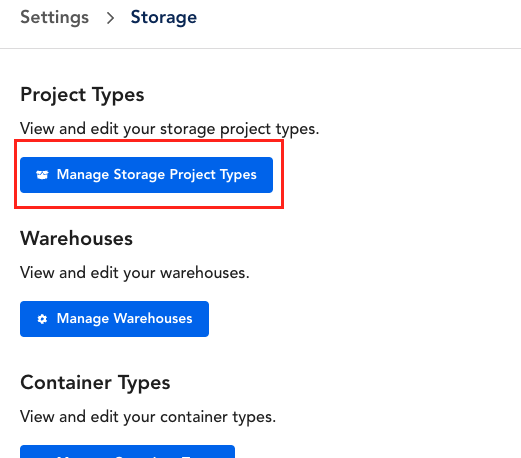Click the breadcrumb chevron separator arrow
521x458 pixels.
(110, 18)
